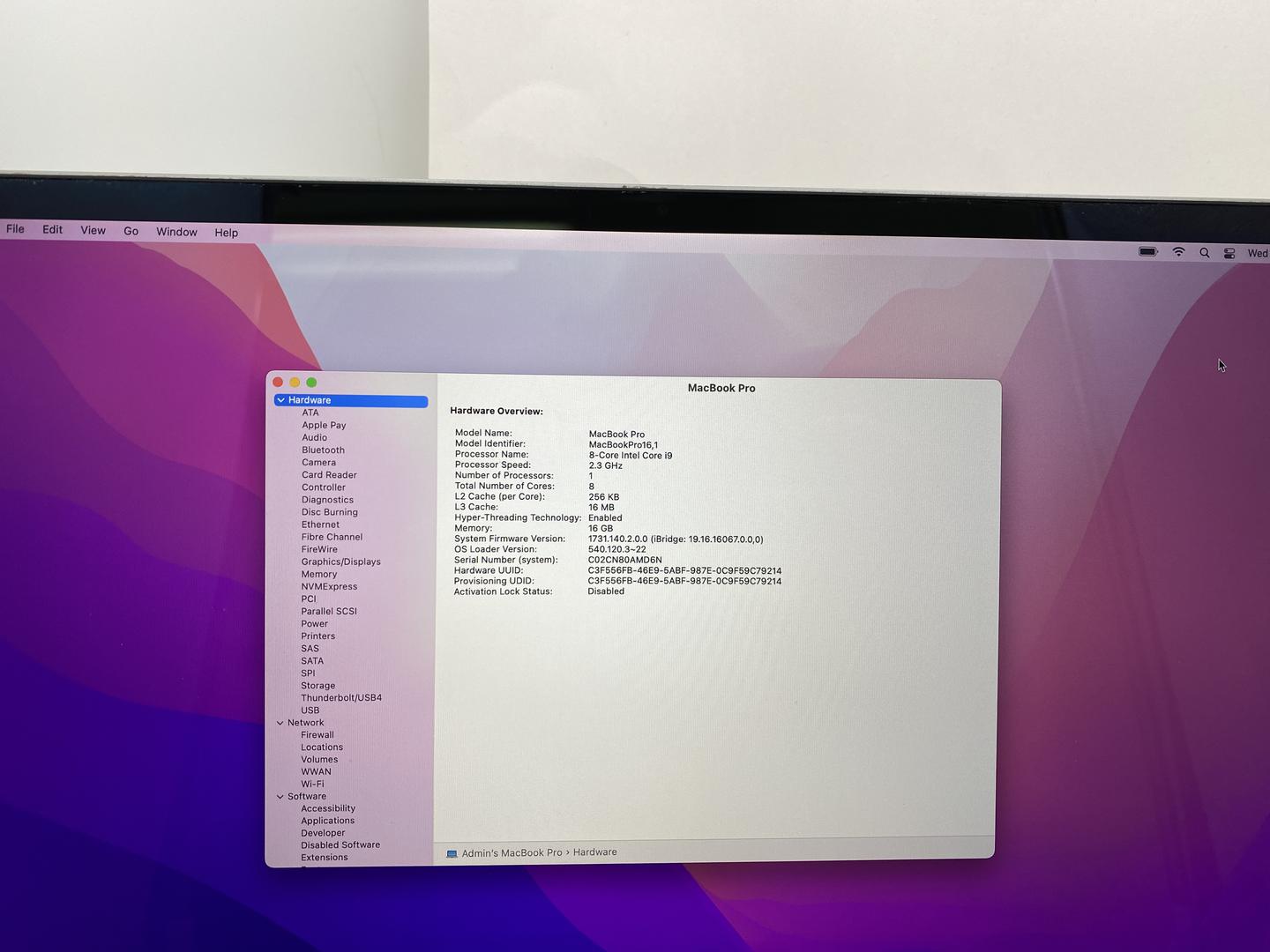Image resolution: width=1270 pixels, height=952 pixels.
Task: Select Disc Burning in the sidebar
Action: click(330, 511)
